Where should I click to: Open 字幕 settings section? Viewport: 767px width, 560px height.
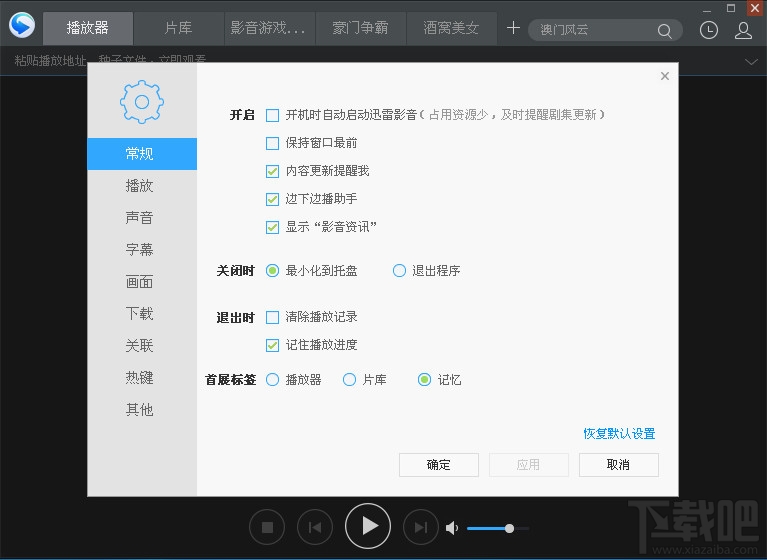pos(142,249)
